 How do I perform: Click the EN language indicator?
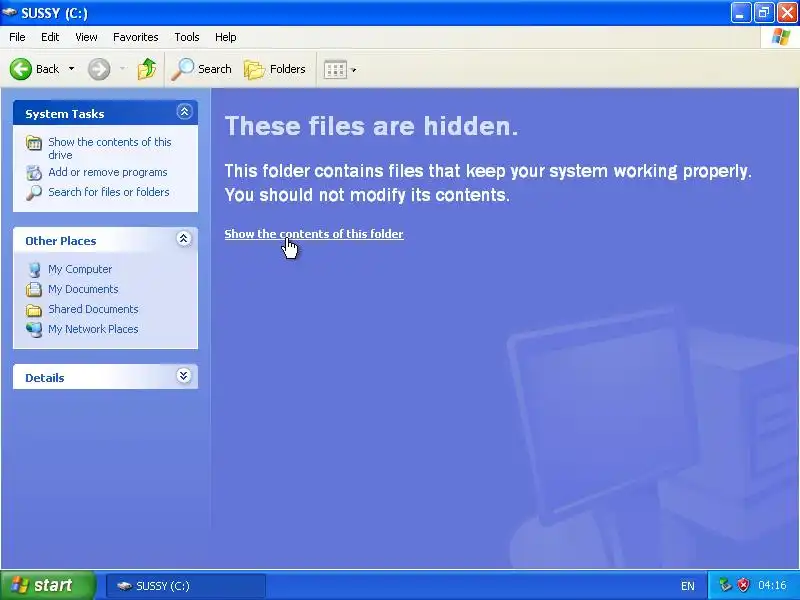pyautogui.click(x=688, y=586)
